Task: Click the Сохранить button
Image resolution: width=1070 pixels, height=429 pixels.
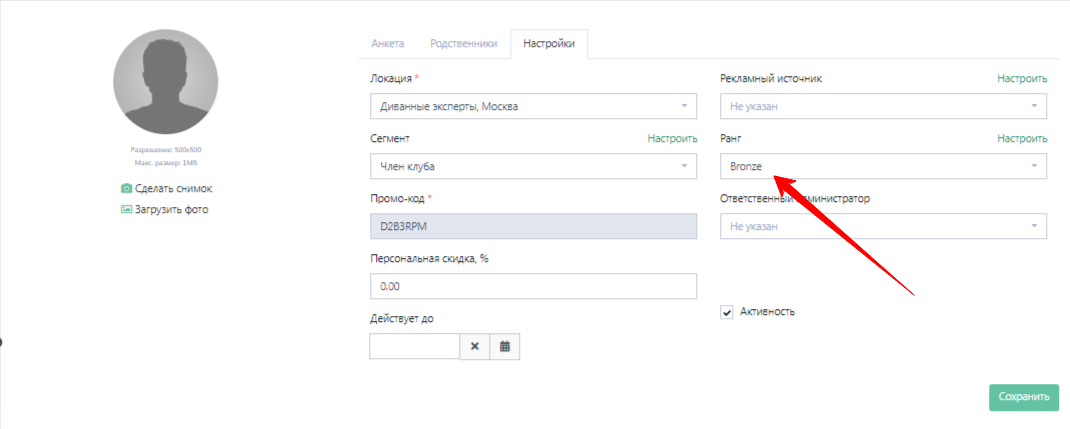Action: point(1024,398)
